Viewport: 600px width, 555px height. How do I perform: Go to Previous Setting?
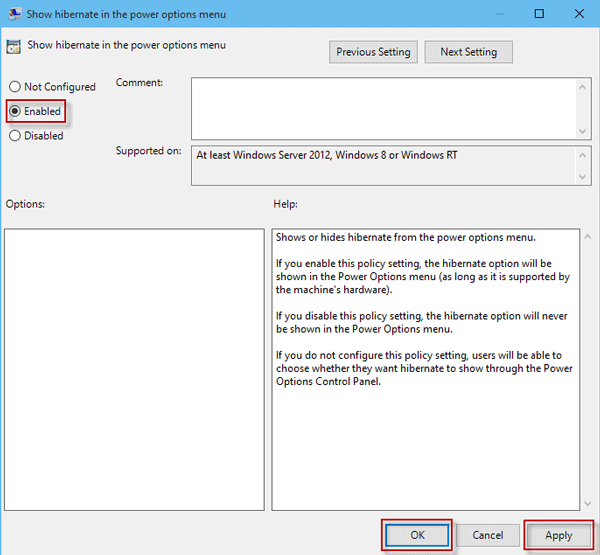tap(371, 52)
